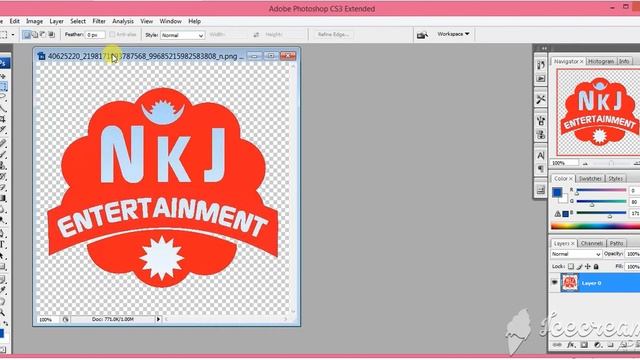
Task: Click the Refine Edge button
Action: [x=333, y=35]
